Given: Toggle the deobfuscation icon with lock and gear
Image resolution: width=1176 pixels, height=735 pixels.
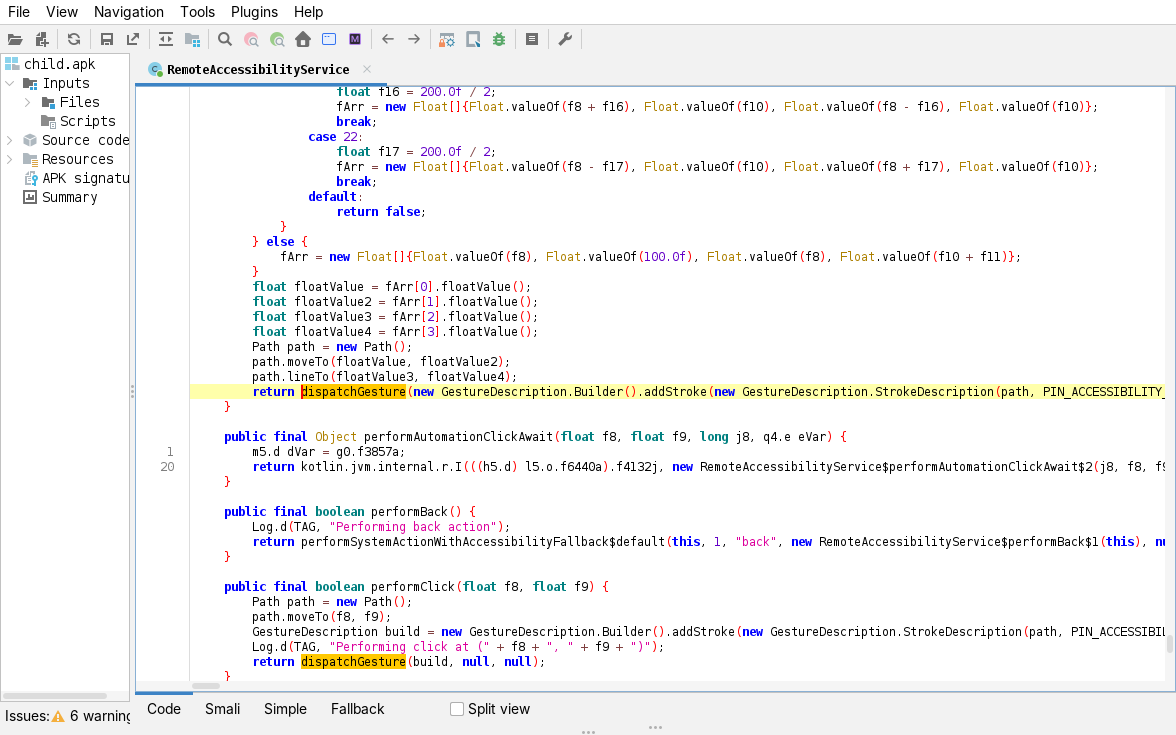Looking at the screenshot, I should [x=447, y=40].
